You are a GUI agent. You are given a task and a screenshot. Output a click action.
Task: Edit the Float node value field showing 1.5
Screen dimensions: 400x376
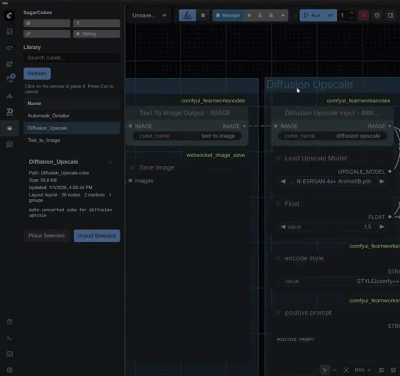point(332,227)
